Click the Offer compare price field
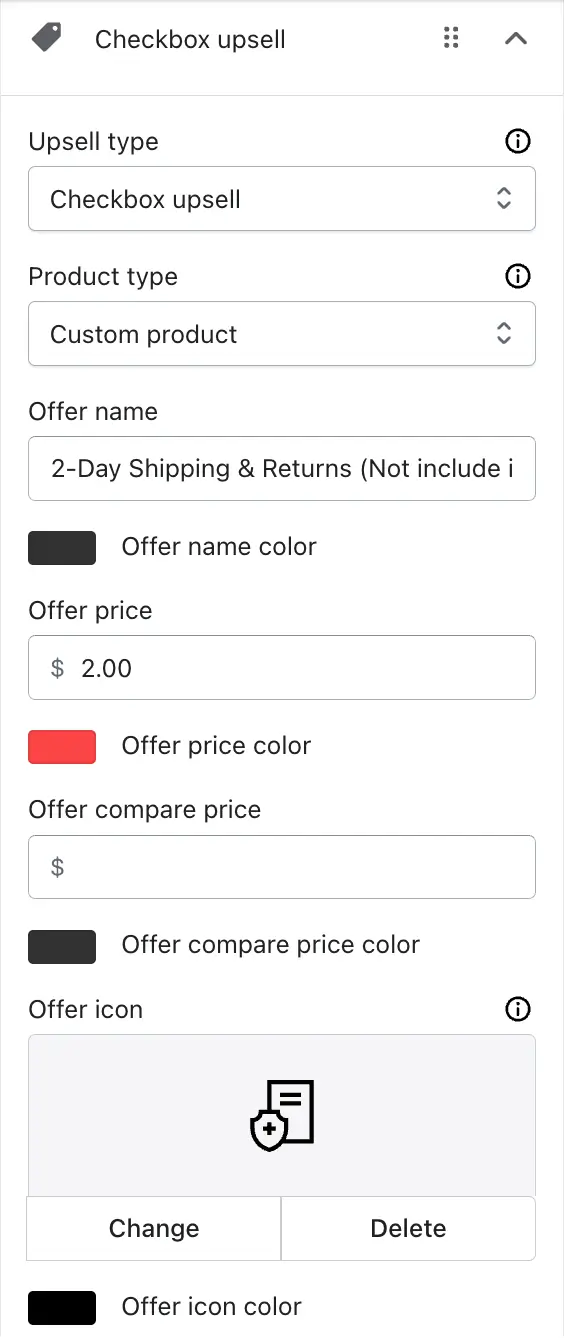This screenshot has height=1338, width=564. tap(282, 867)
